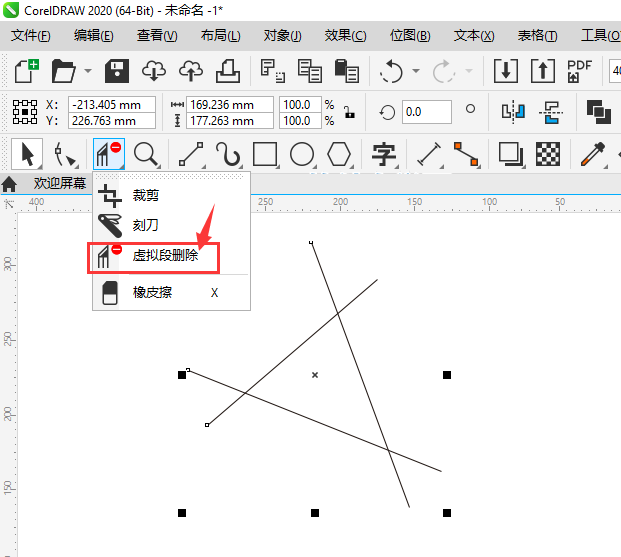Open the 编辑(E) menu
621x557 pixels.
coord(93,36)
